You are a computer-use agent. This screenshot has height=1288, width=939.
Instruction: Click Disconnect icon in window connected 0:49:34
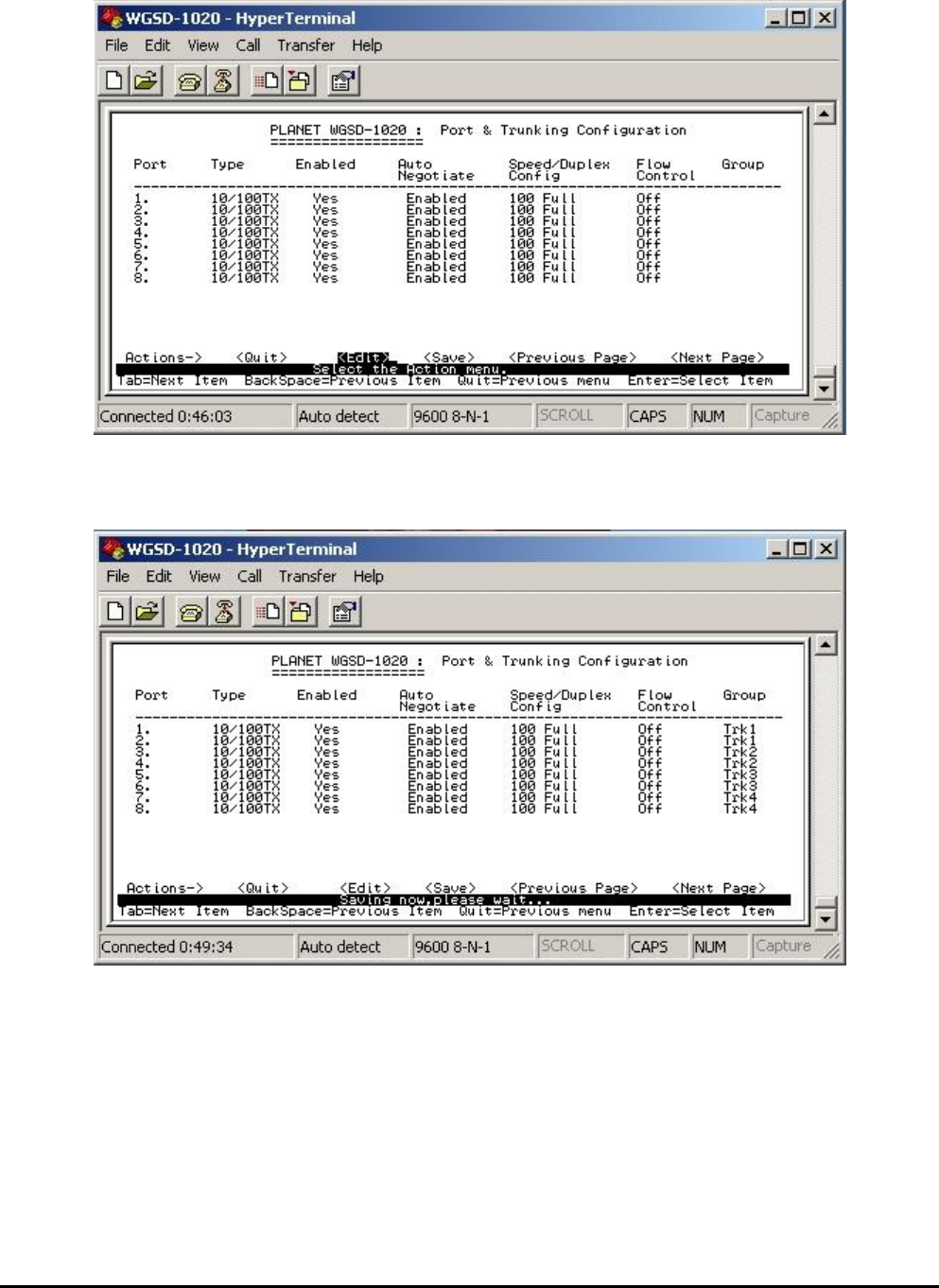pyautogui.click(x=224, y=612)
